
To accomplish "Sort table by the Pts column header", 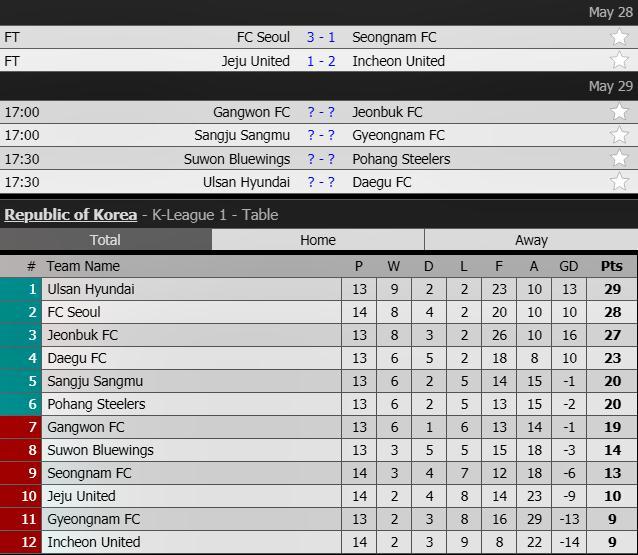I will 611,266.
